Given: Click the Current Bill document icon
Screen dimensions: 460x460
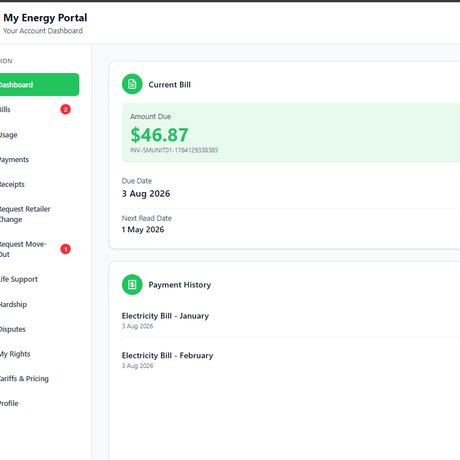Looking at the screenshot, I should (x=132, y=84).
